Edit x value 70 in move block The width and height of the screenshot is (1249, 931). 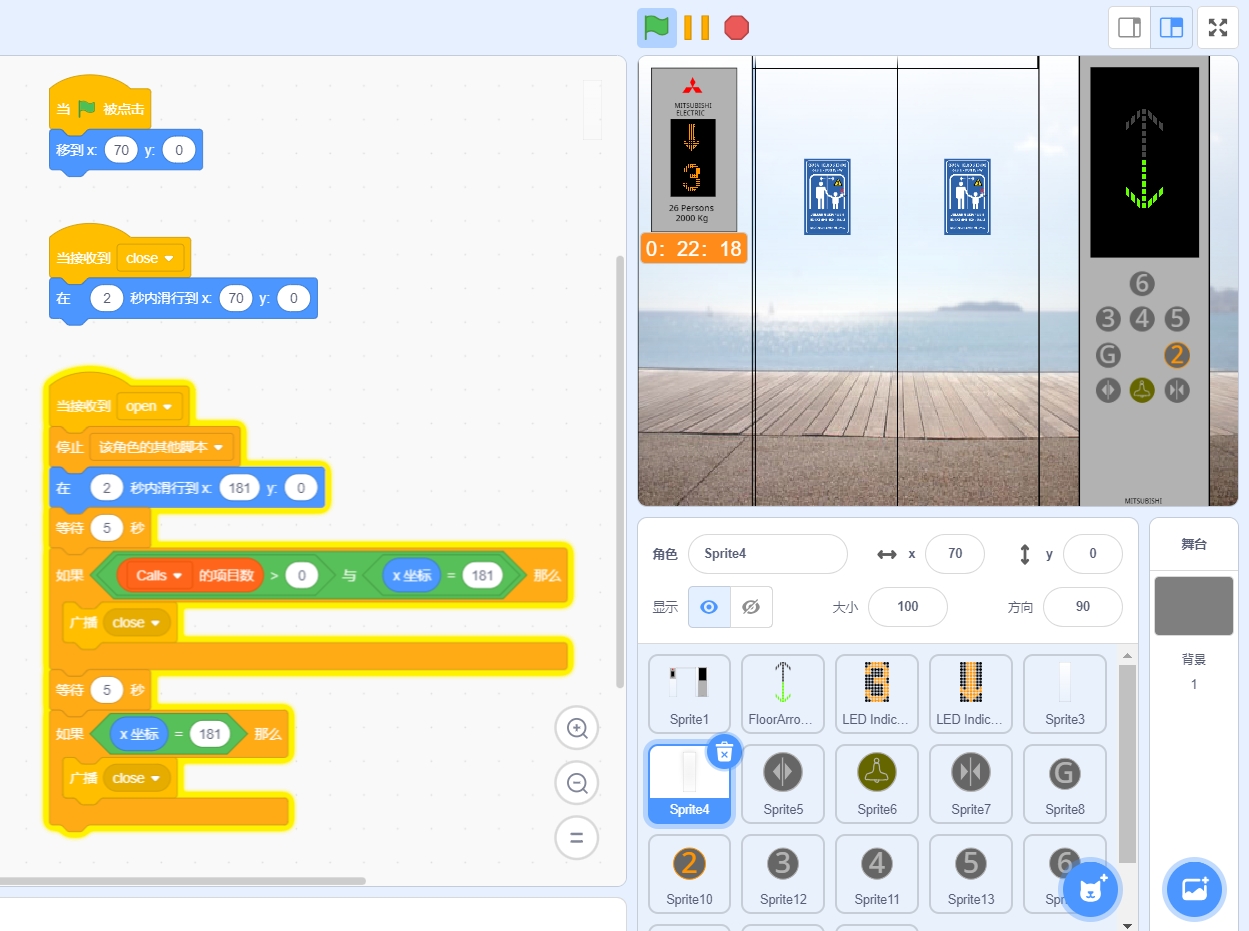click(x=121, y=151)
